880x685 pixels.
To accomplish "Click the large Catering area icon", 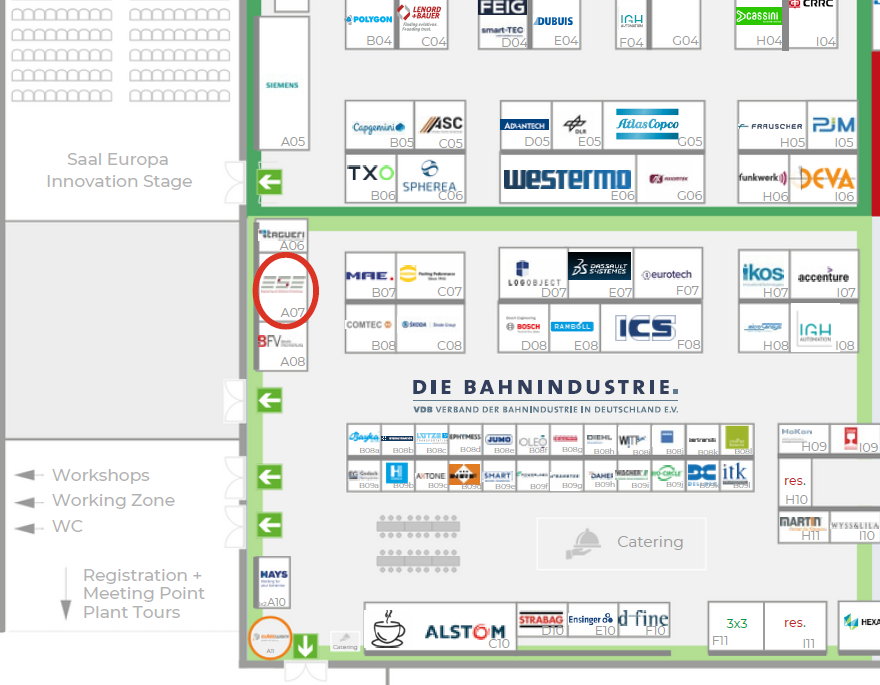I will [582, 542].
